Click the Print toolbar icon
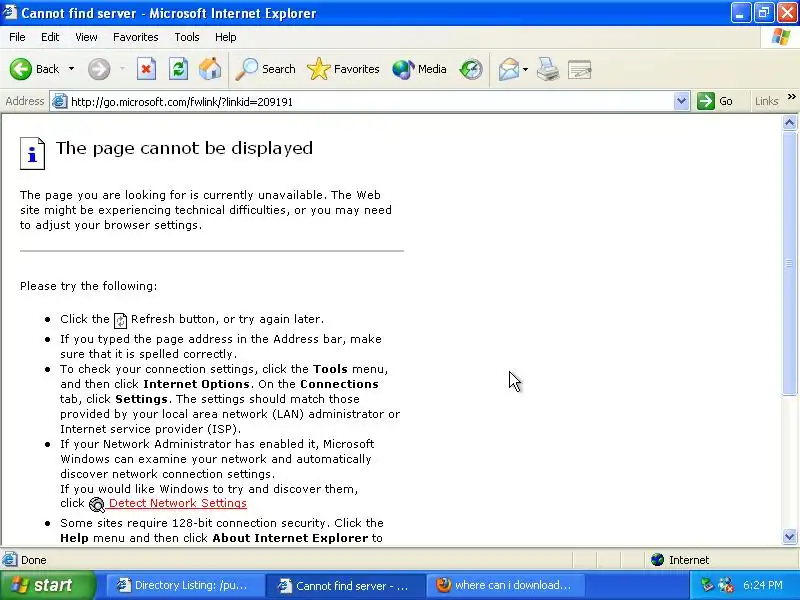 tap(548, 69)
